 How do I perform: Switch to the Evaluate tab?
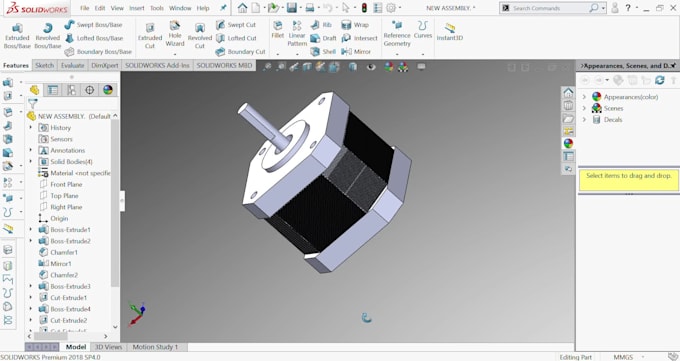[72, 65]
